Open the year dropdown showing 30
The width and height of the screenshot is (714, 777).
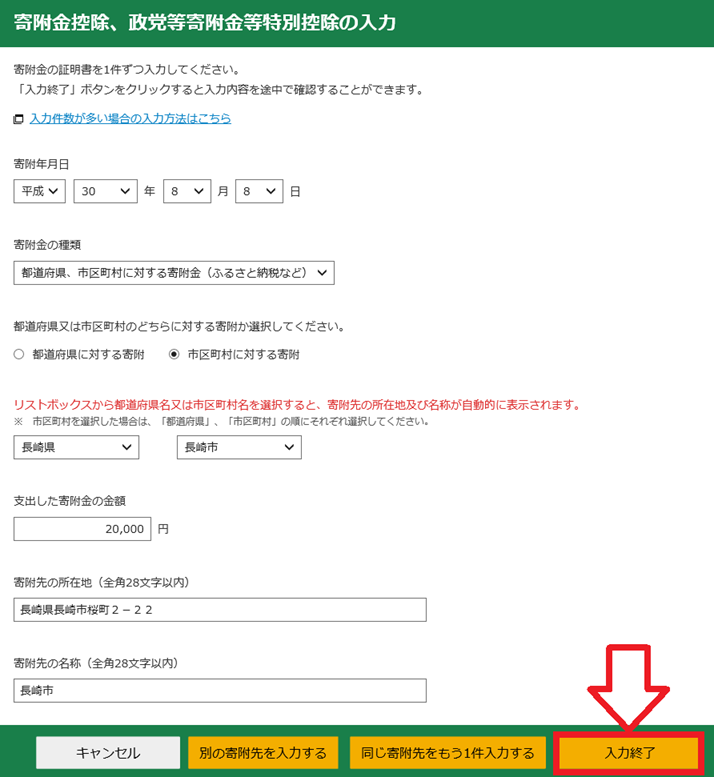106,191
